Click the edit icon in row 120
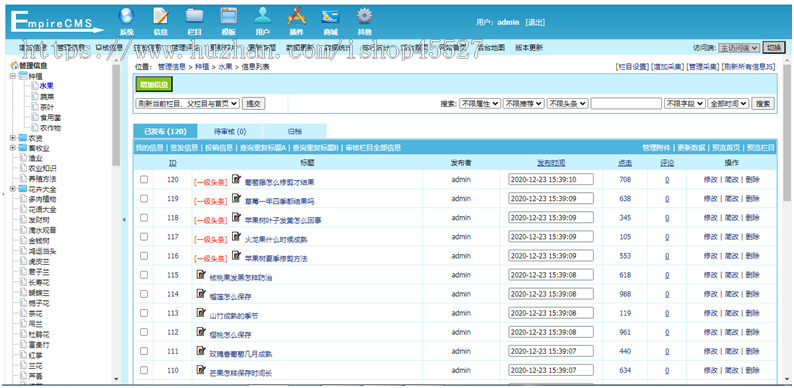Viewport: 794px width, 388px height. tap(236, 179)
